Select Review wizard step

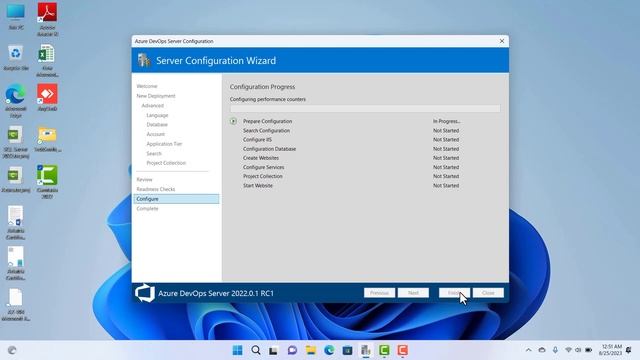[x=144, y=180]
